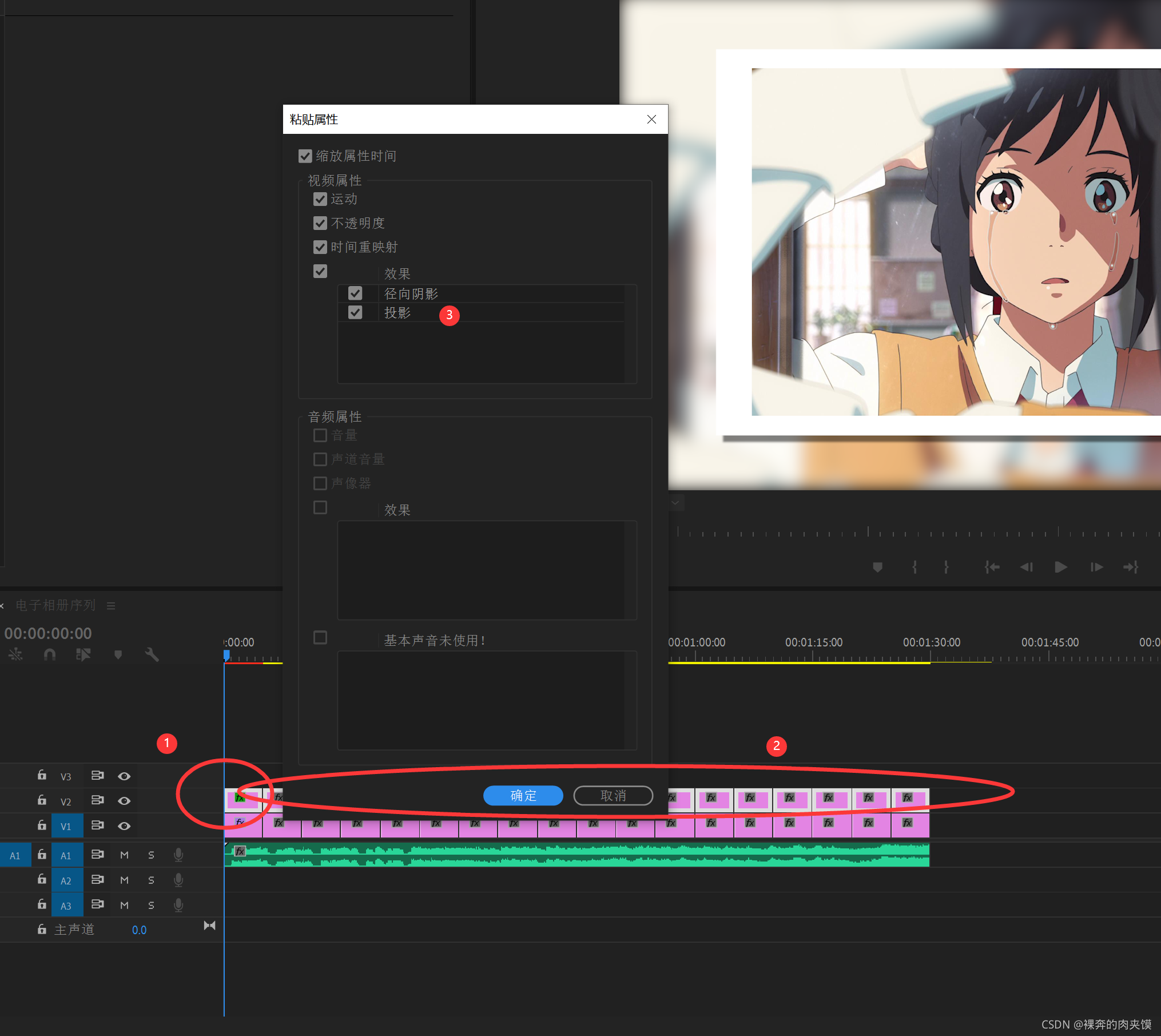Open 电子相册序列 panel menu
The image size is (1161, 1036).
tap(111, 605)
